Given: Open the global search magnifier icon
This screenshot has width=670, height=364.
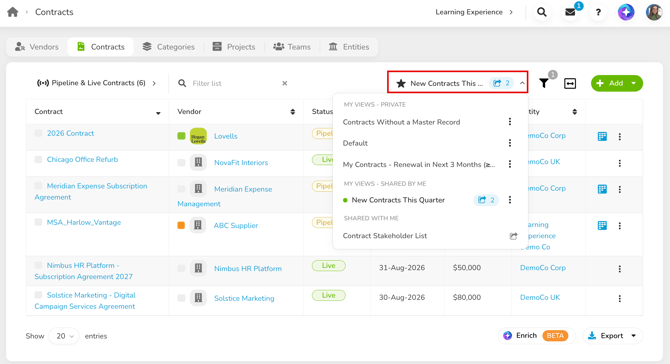Looking at the screenshot, I should click(x=542, y=12).
